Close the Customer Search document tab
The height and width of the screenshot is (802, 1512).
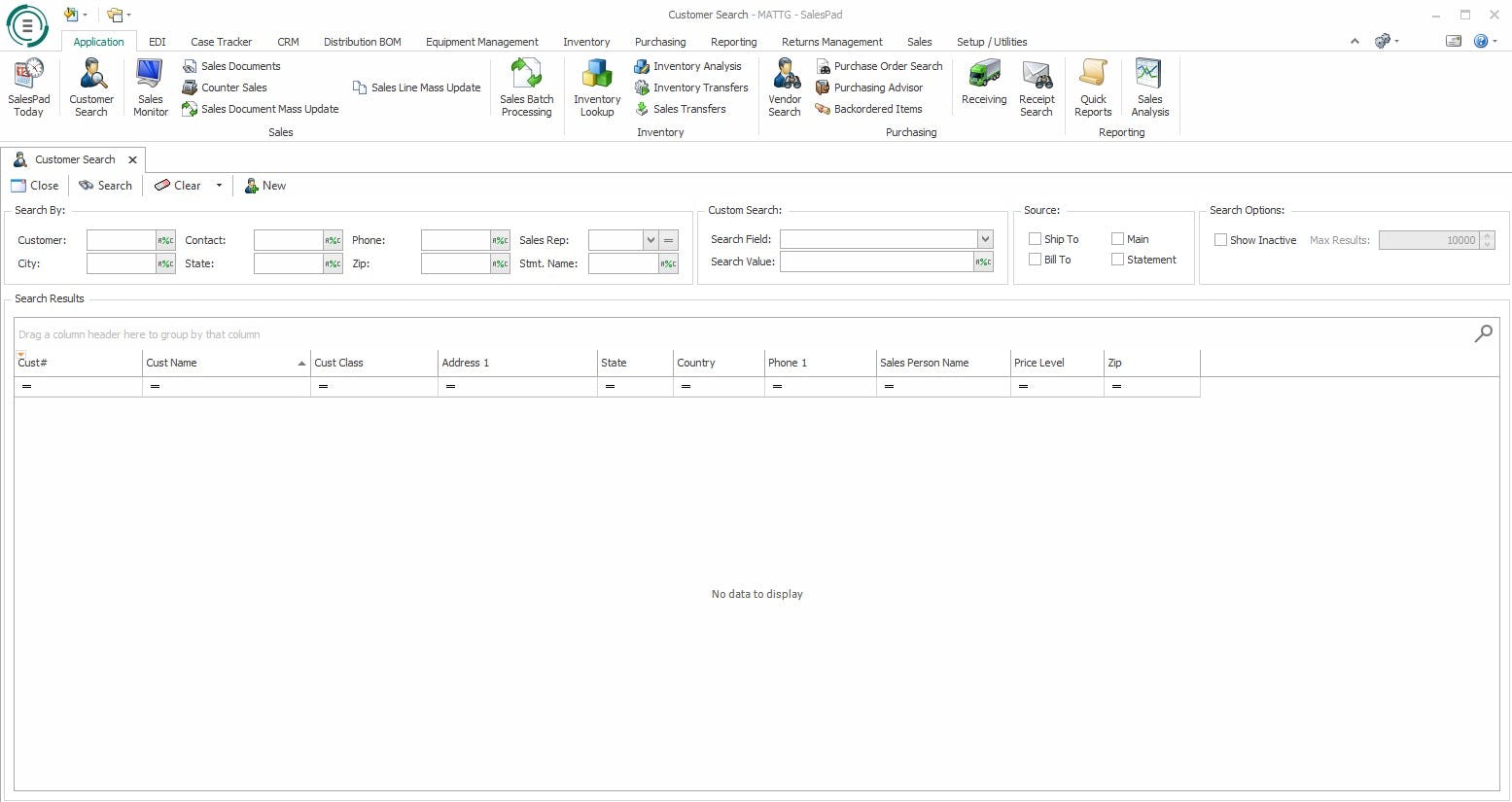(133, 159)
